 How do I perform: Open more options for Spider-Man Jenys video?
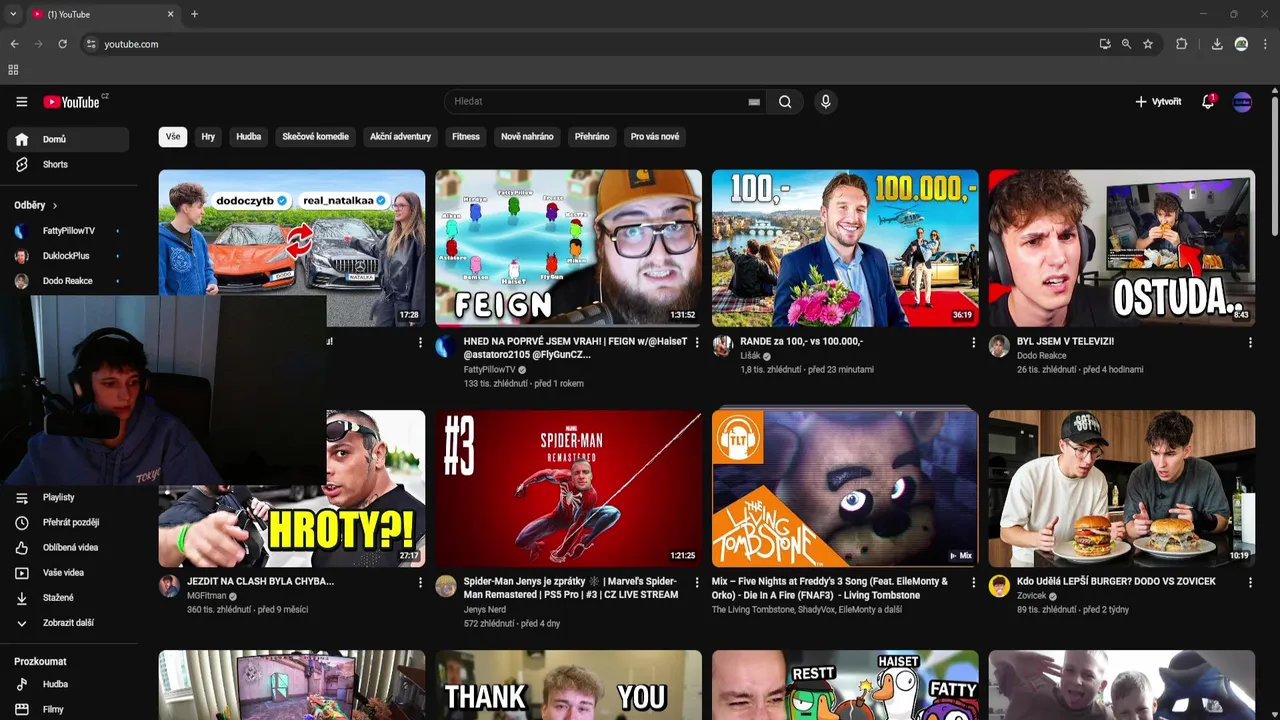pyautogui.click(x=697, y=582)
